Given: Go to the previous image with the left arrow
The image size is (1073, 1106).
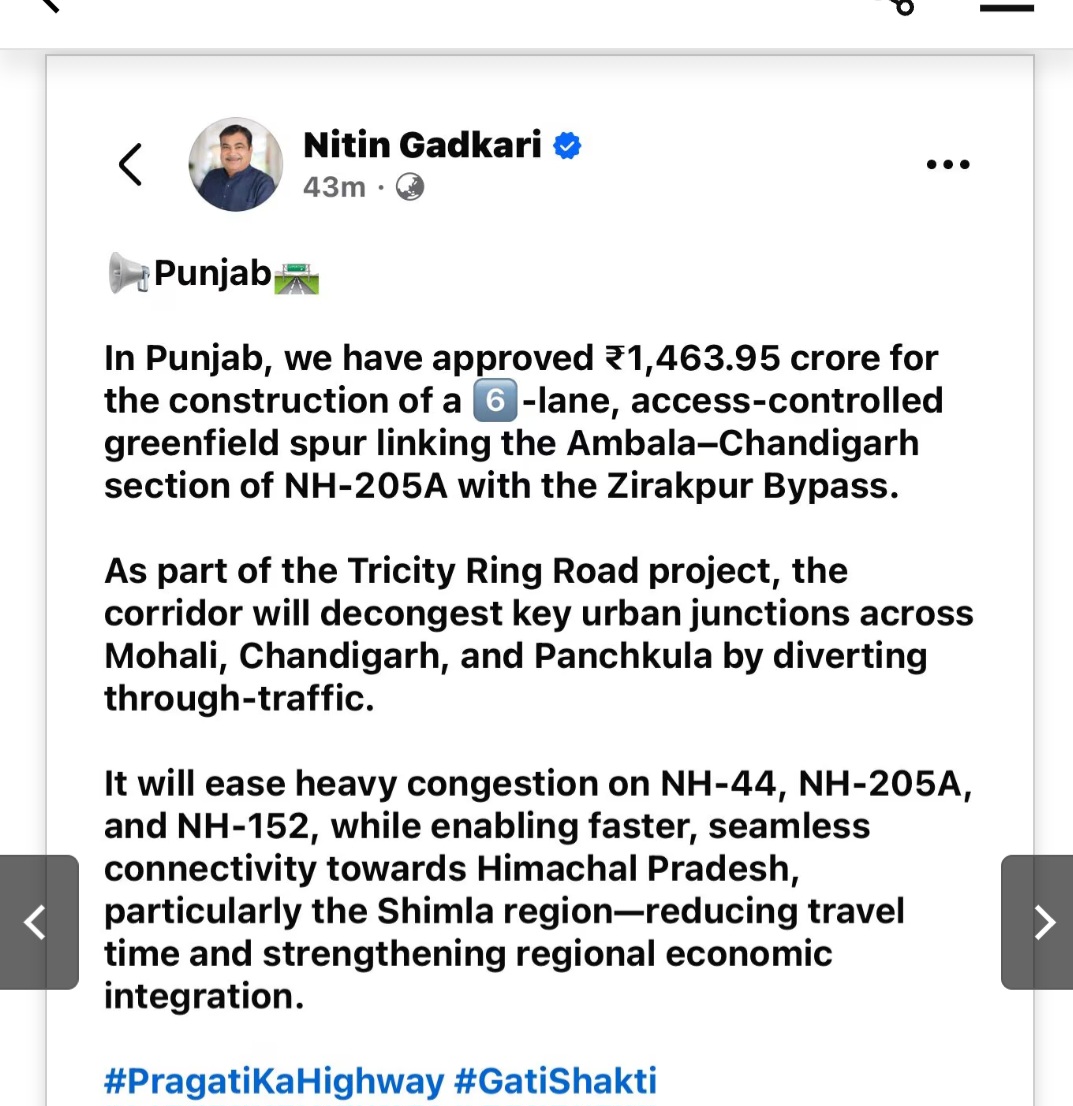Looking at the screenshot, I should (36, 922).
